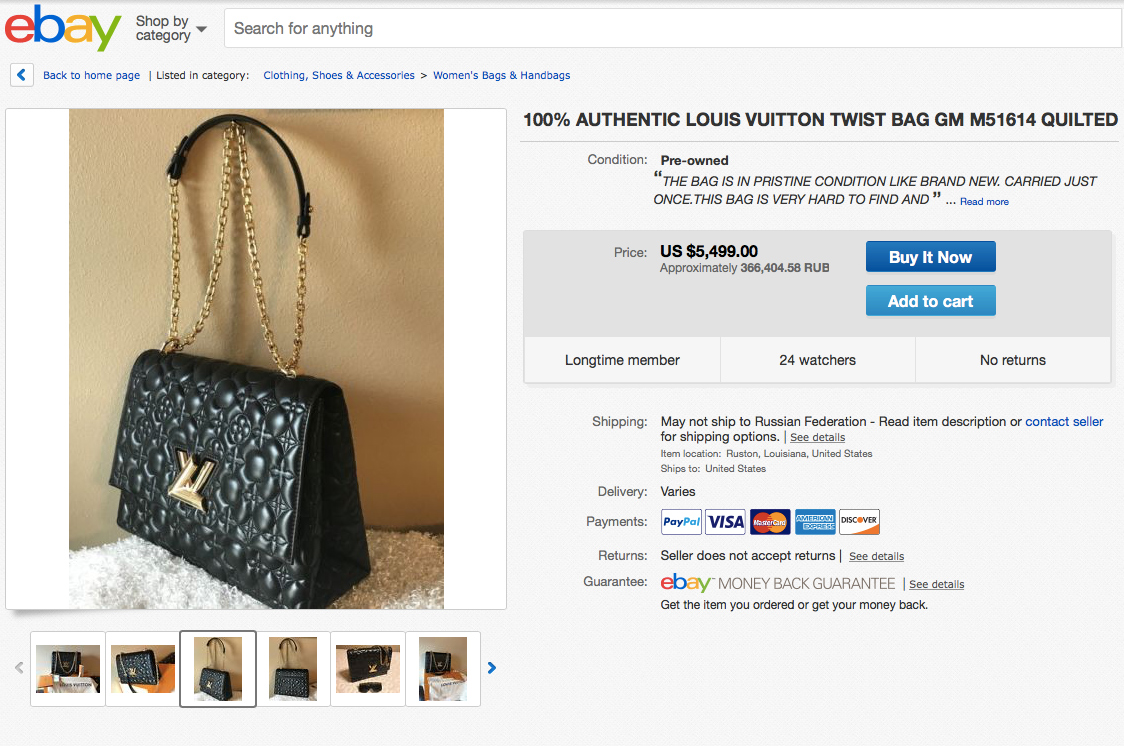The image size is (1124, 746).
Task: Go to Women's Bags & Handbags category
Action: coord(501,75)
